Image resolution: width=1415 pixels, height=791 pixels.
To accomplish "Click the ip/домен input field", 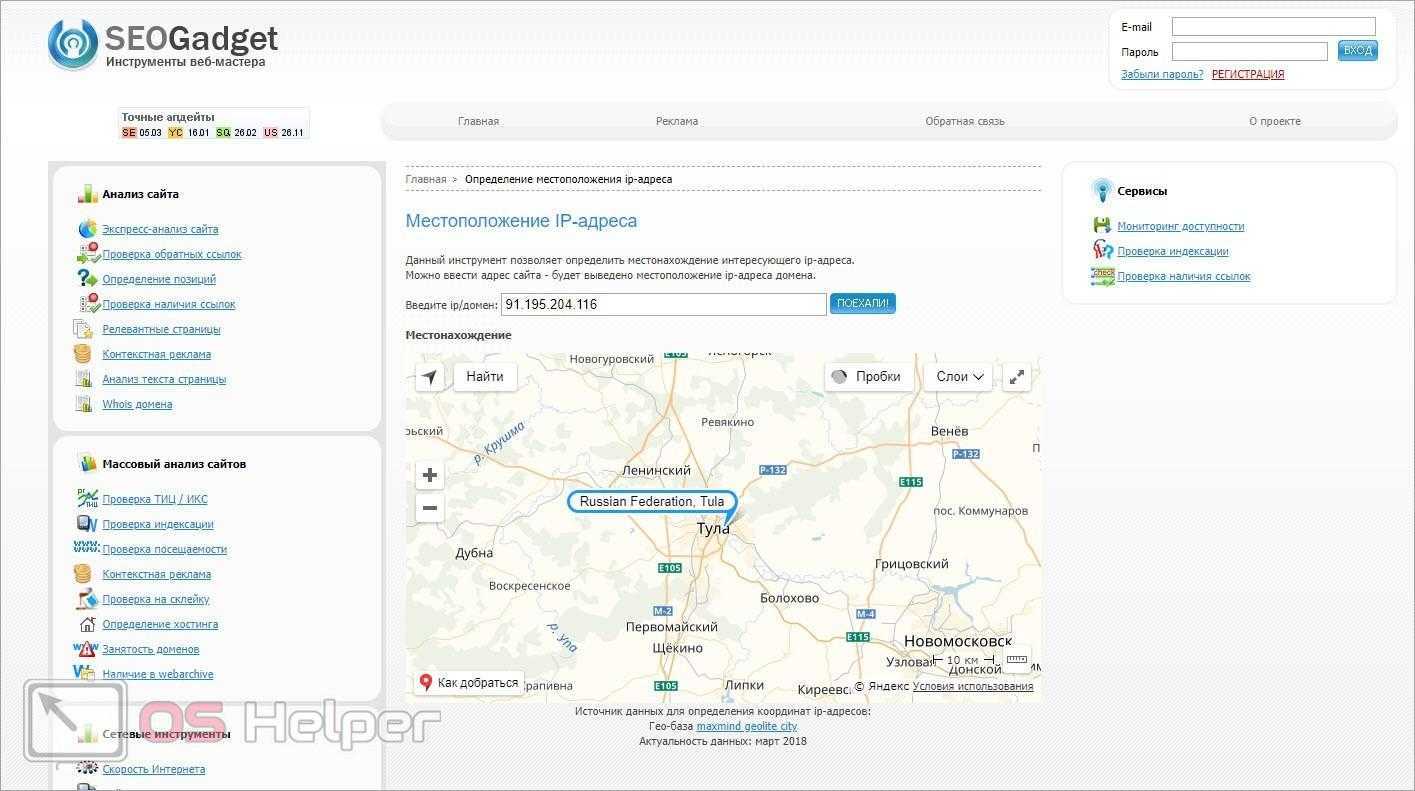I will tap(664, 304).
